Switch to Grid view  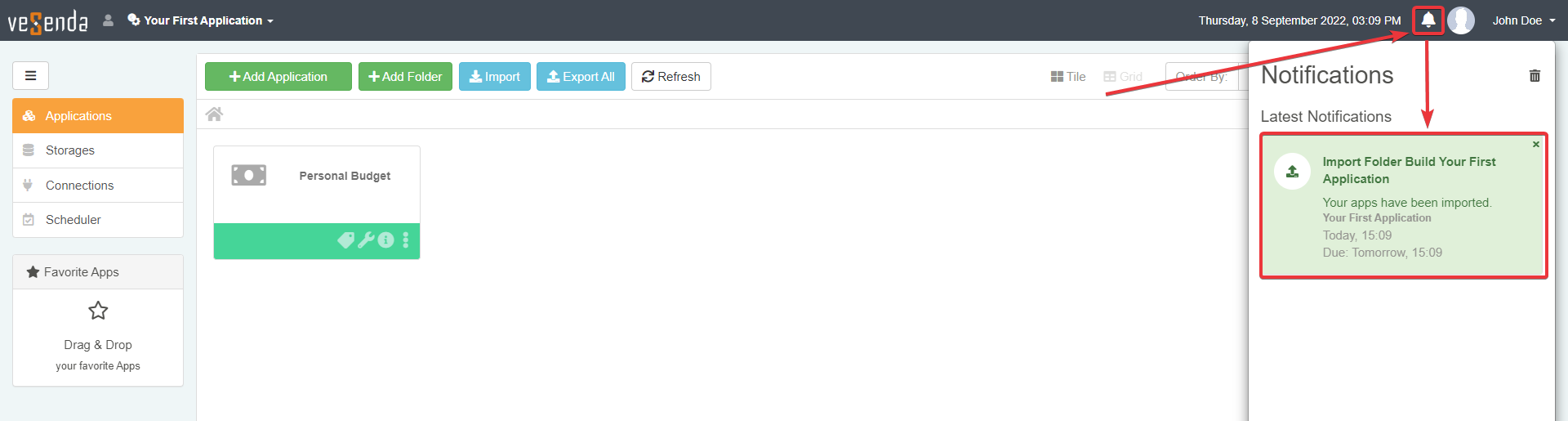1123,77
